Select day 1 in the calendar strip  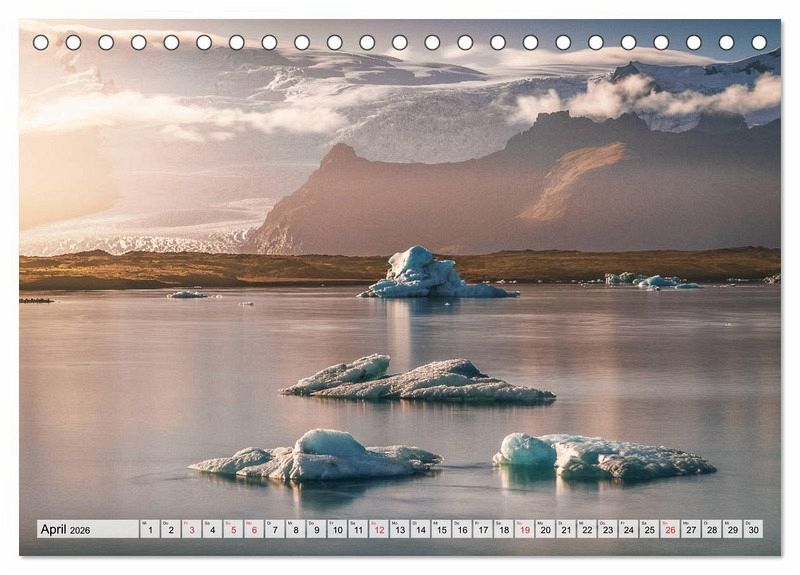coord(150,529)
